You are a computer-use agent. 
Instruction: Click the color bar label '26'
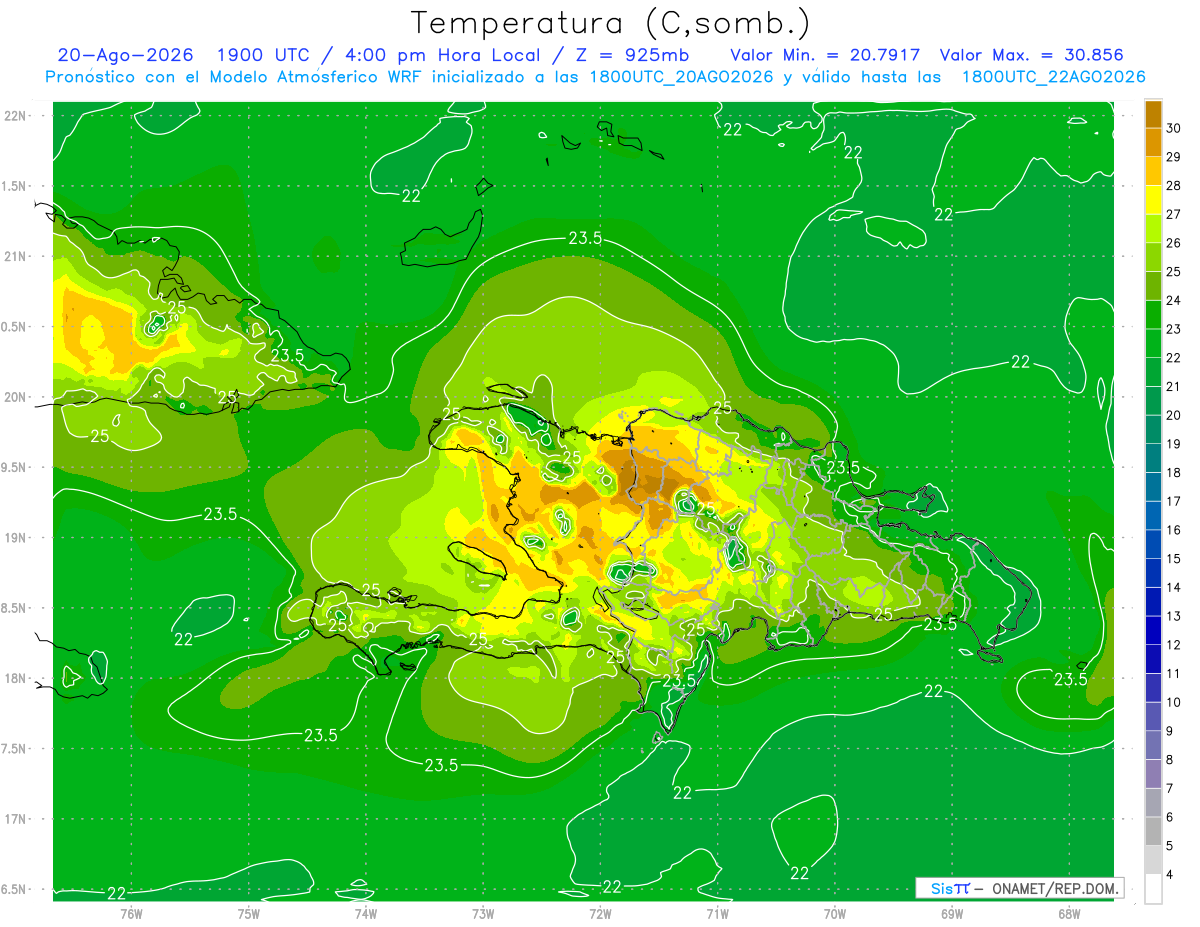(1173, 243)
